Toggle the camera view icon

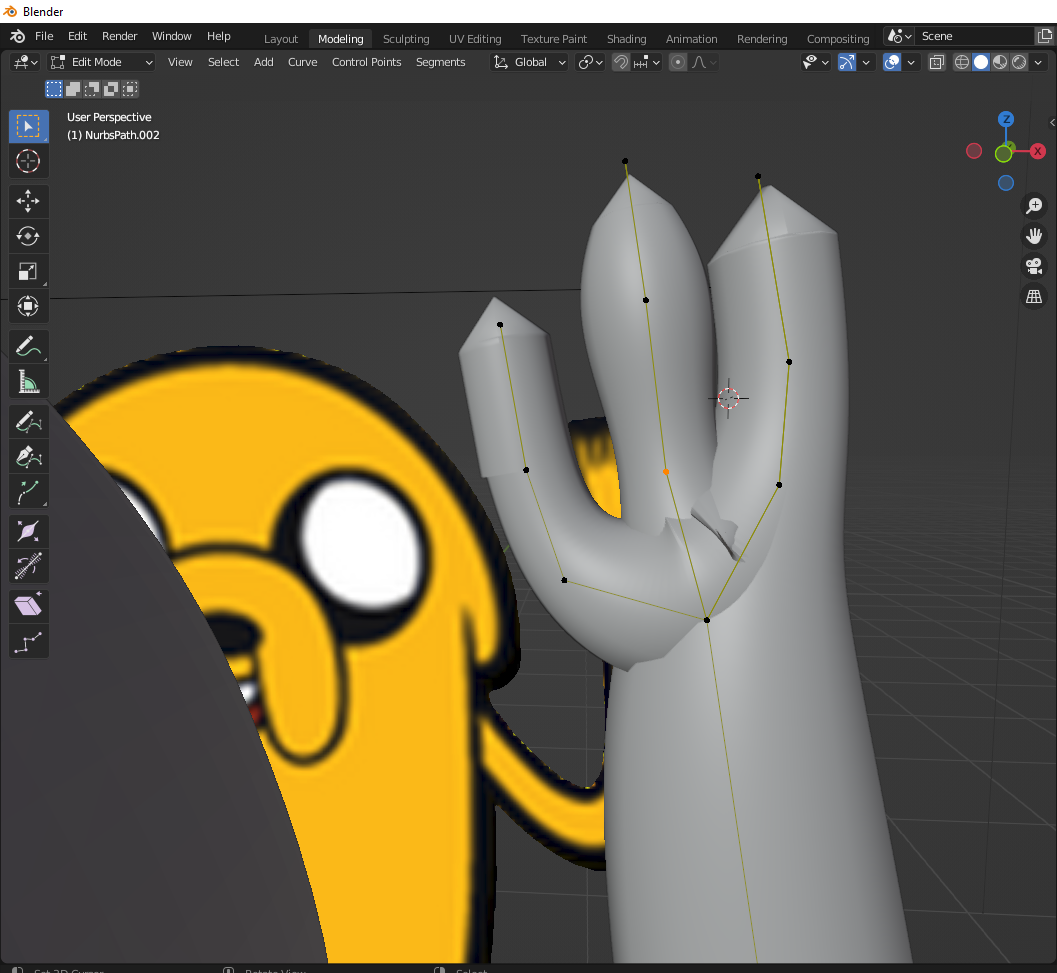(1034, 266)
